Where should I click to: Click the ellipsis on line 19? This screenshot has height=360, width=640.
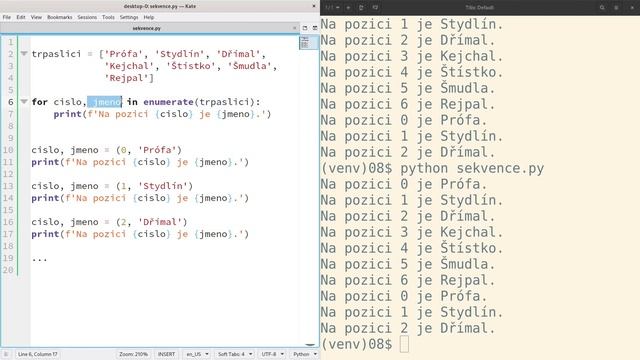40,259
